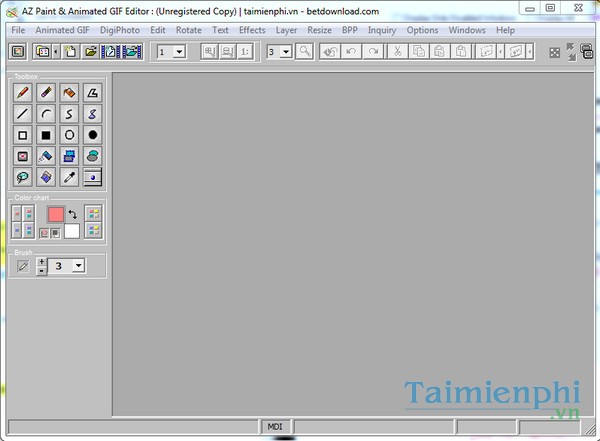Select the lasso free-form selection tool
Image resolution: width=600 pixels, height=441 pixels.
[23, 177]
